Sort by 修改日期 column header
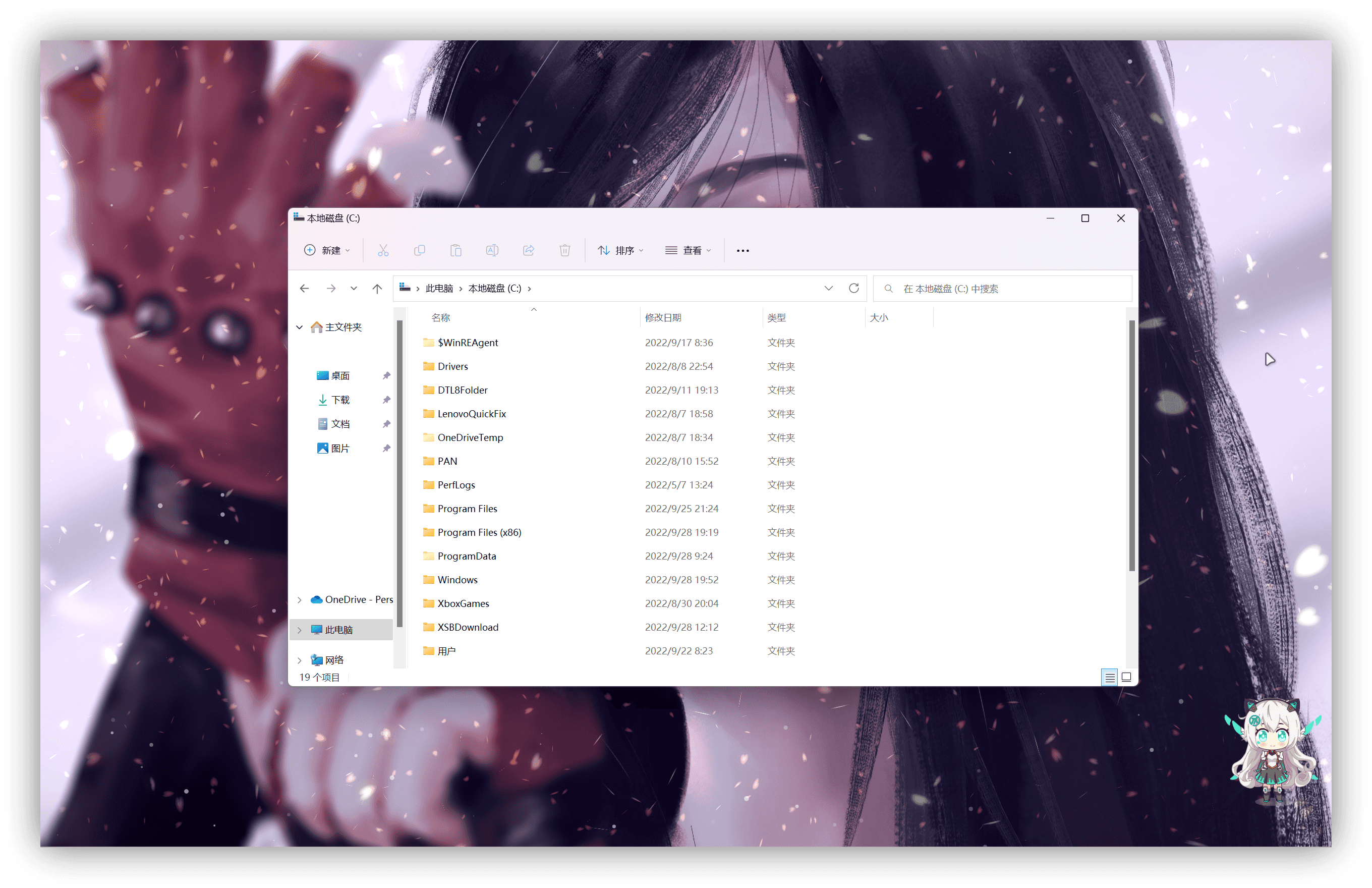Image resolution: width=1372 pixels, height=888 pixels. click(x=663, y=318)
